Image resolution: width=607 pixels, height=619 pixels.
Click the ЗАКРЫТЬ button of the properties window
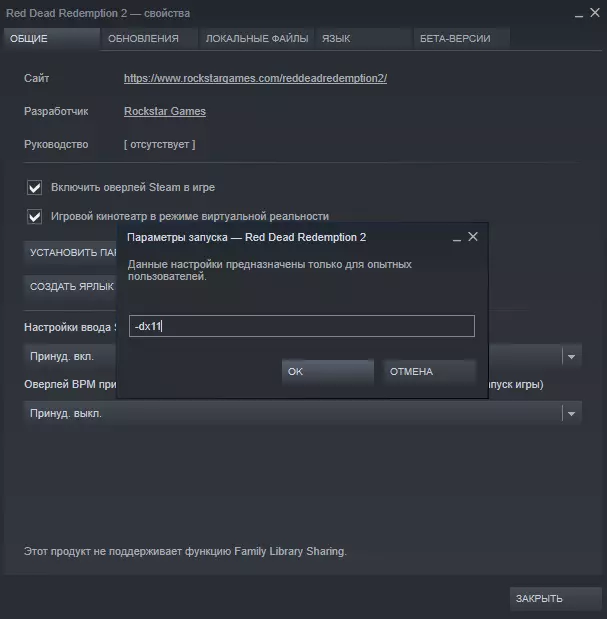tap(555, 598)
